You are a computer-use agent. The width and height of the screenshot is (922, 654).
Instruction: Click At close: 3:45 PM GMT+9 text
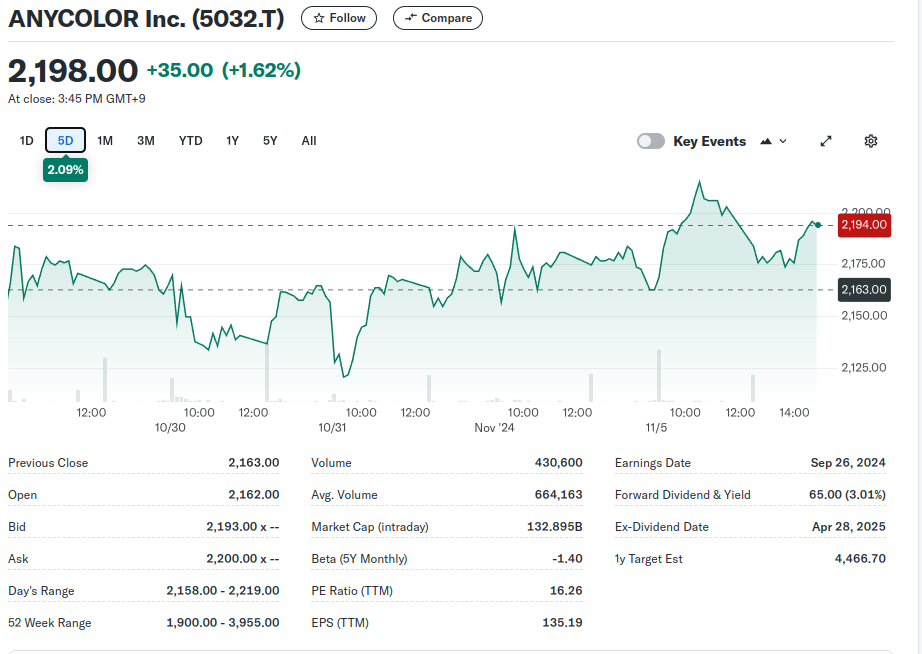pos(76,99)
